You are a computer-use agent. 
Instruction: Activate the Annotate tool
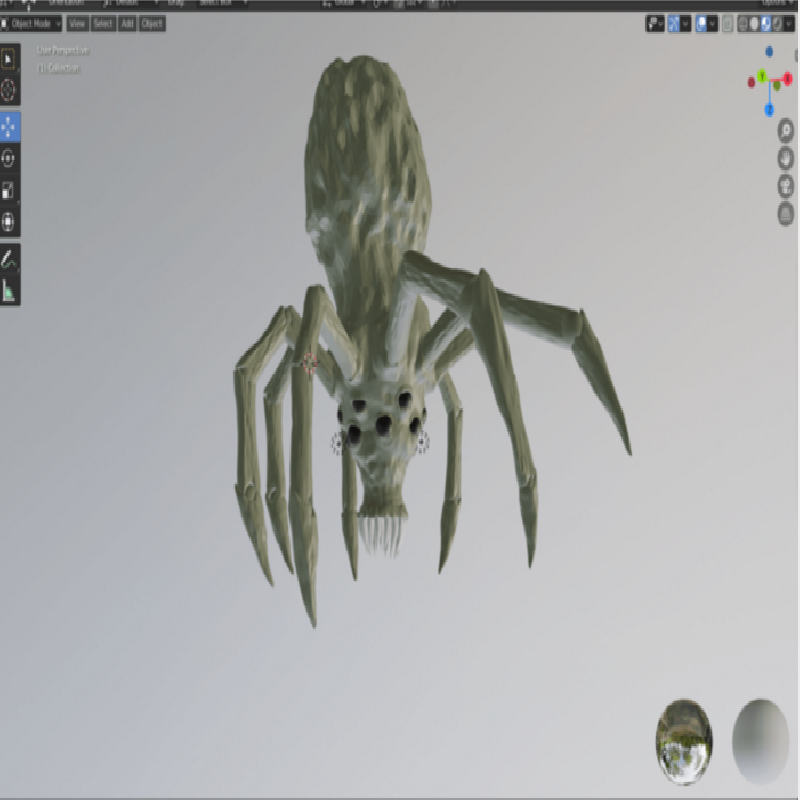(x=9, y=259)
